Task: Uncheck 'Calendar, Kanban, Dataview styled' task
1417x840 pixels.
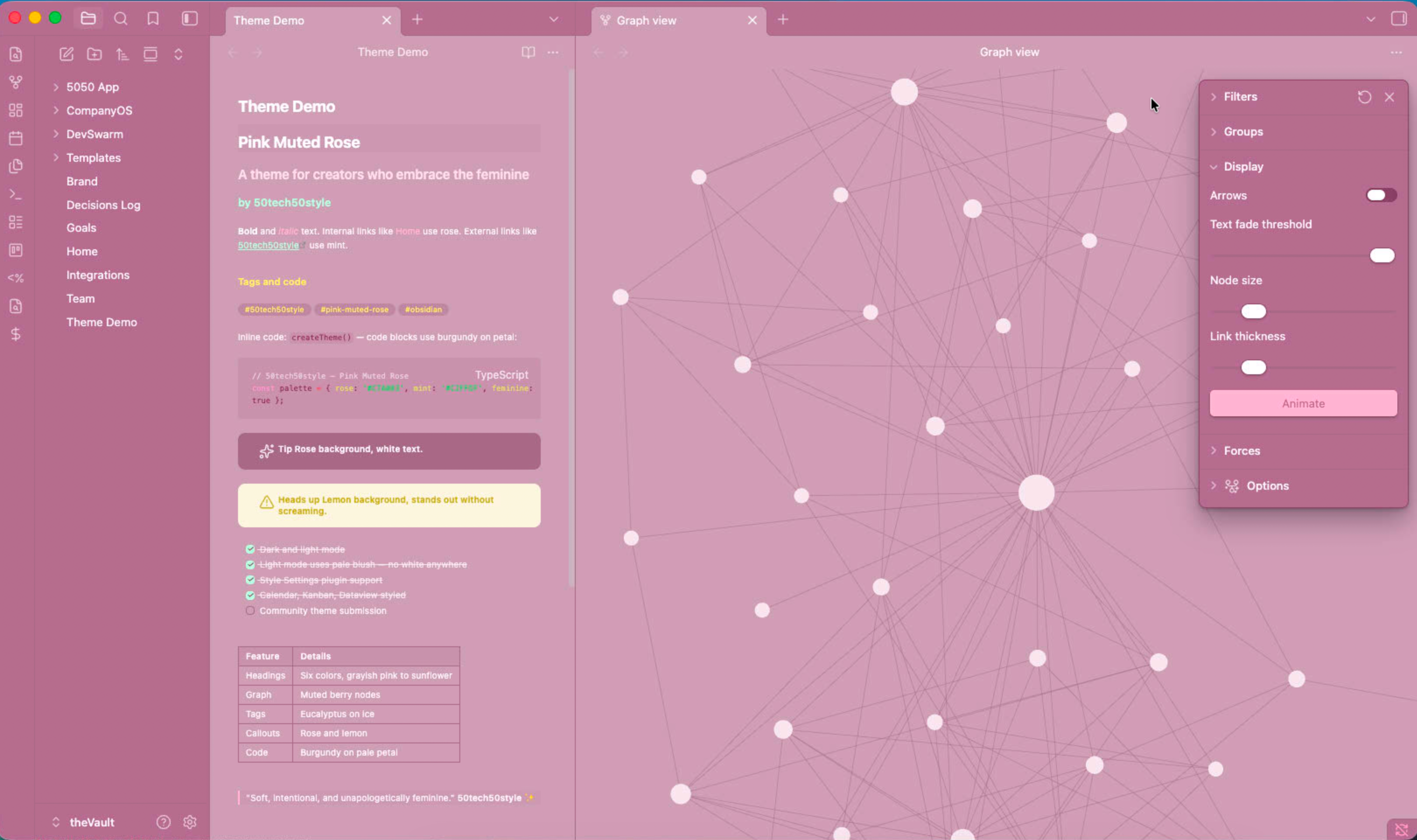Action: click(250, 595)
